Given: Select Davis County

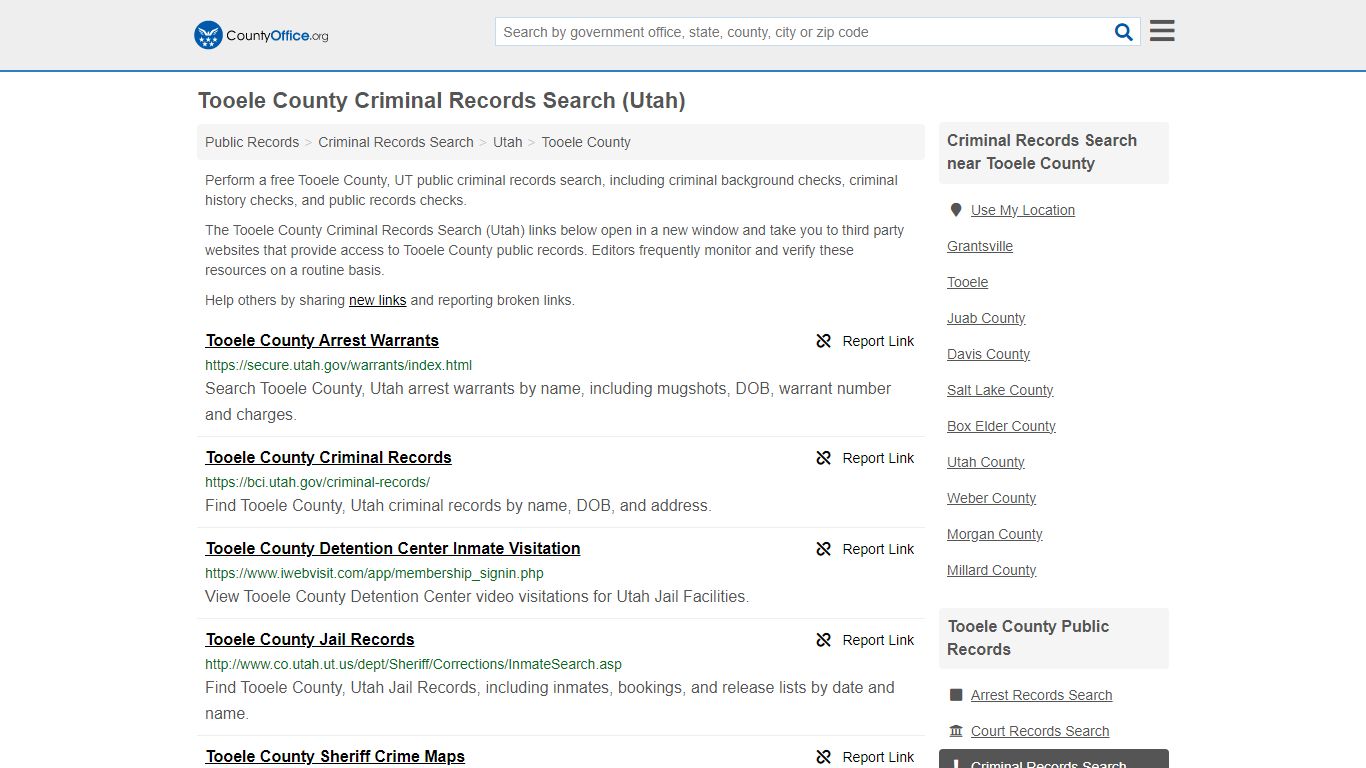Looking at the screenshot, I should click(x=988, y=354).
